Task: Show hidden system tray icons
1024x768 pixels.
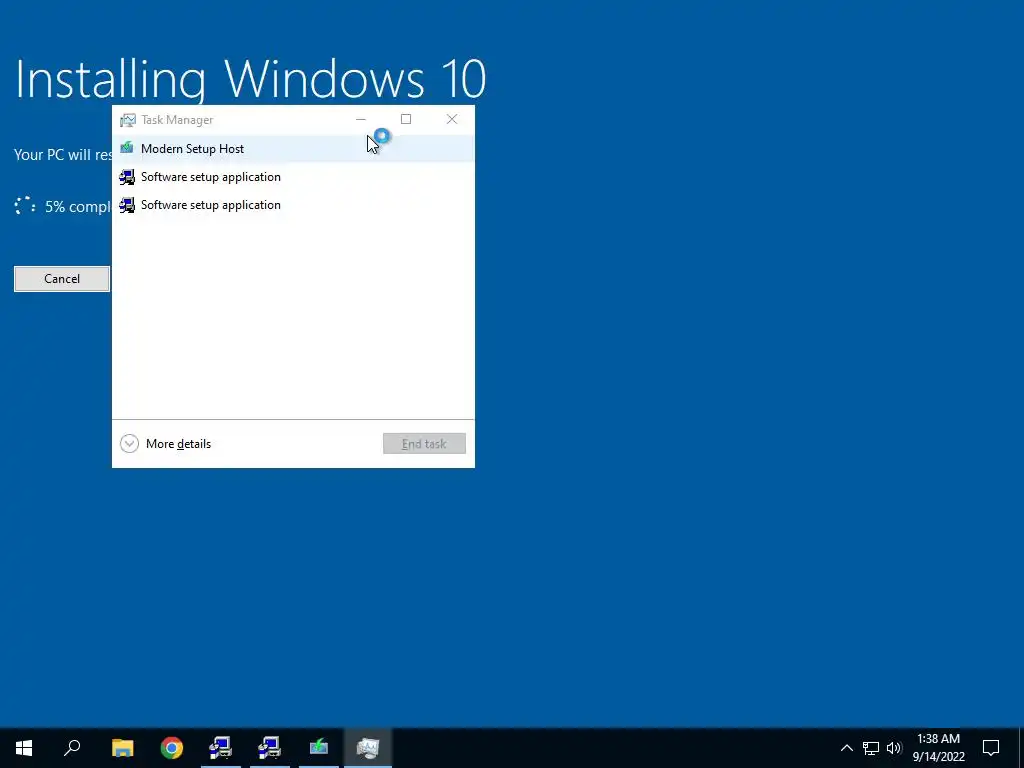Action: point(846,748)
